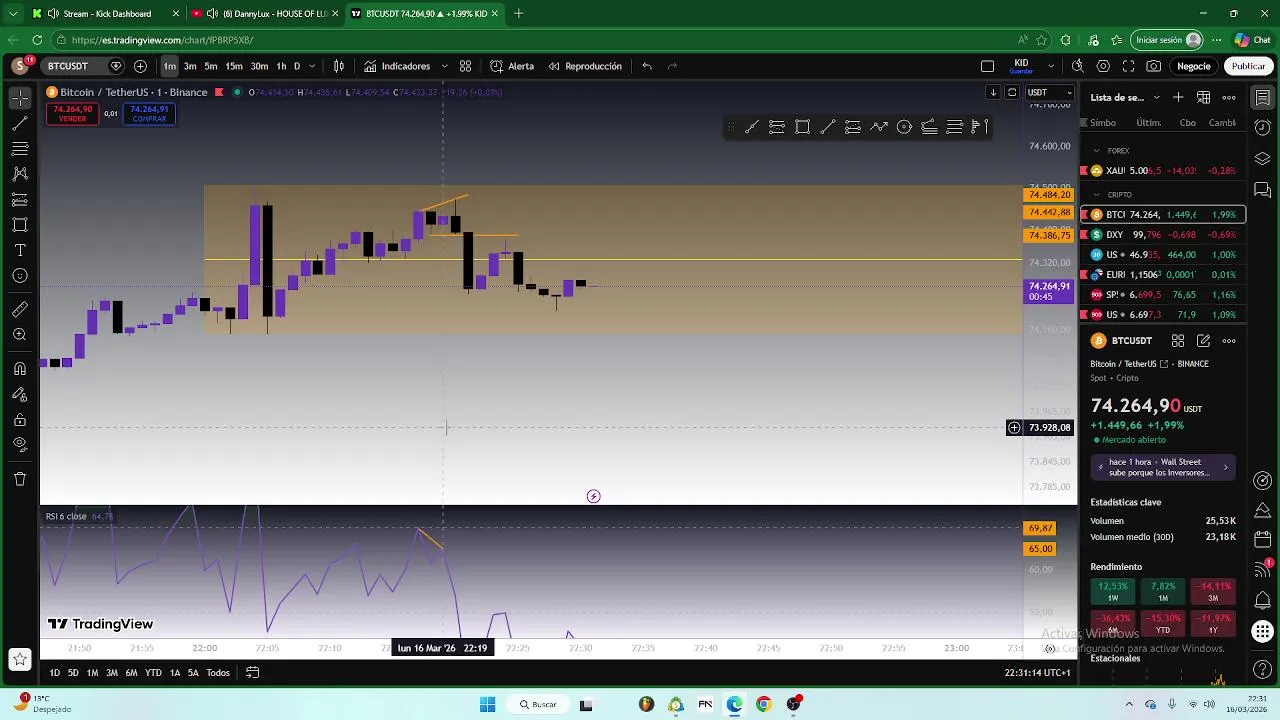1280x720 pixels.
Task: Select the 1m timeframe
Action: (170, 66)
